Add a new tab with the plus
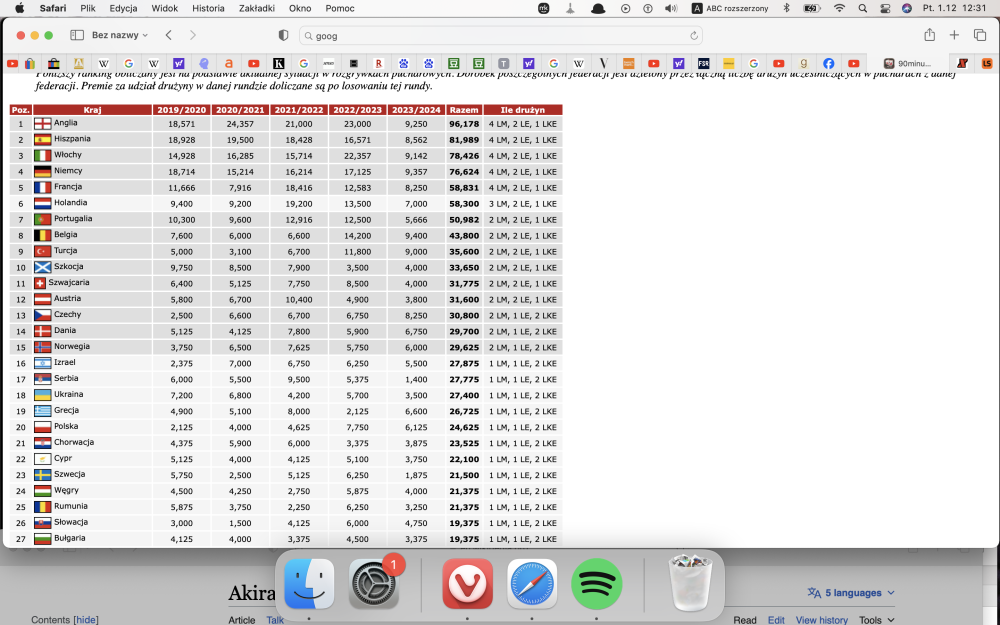 click(954, 35)
